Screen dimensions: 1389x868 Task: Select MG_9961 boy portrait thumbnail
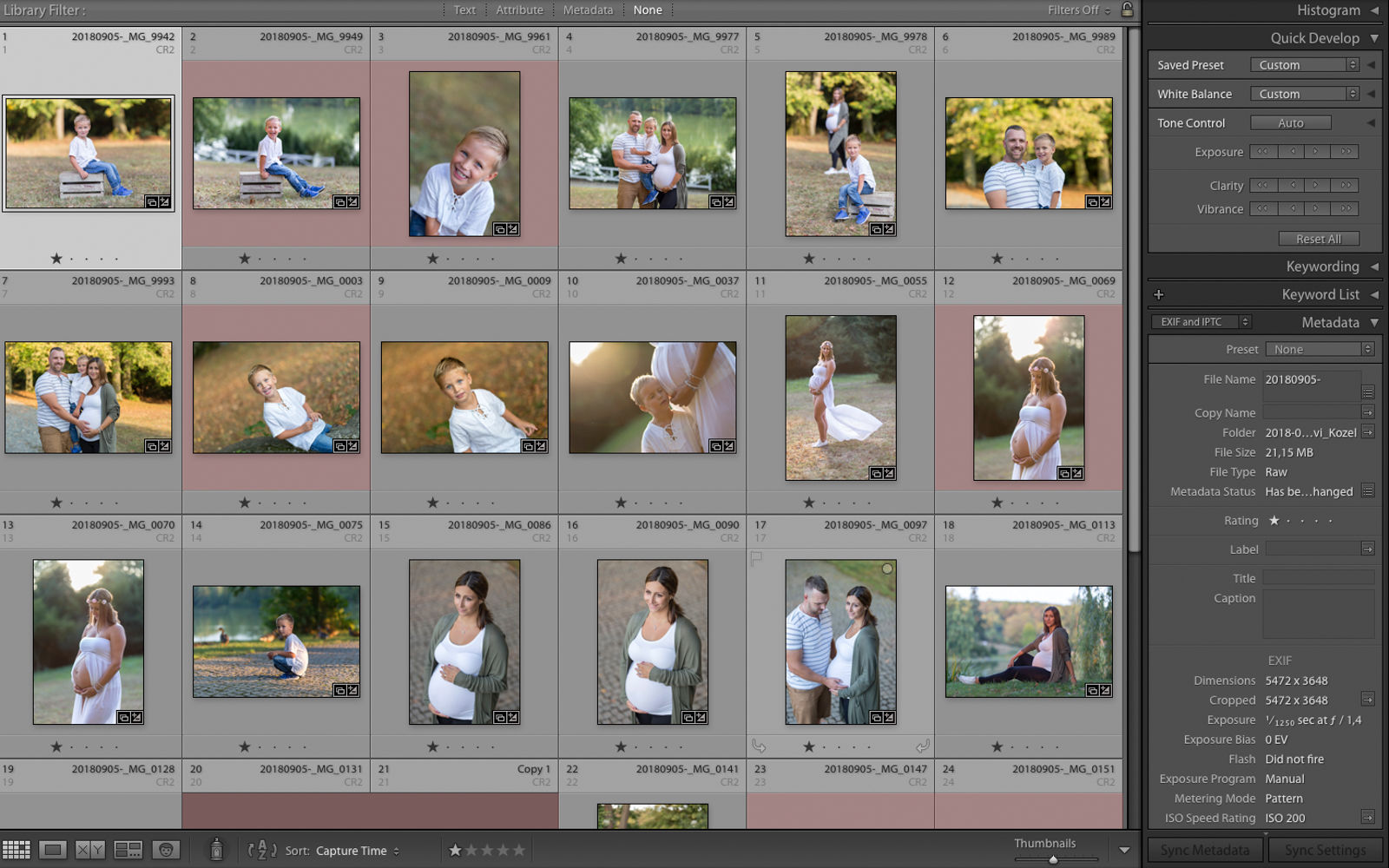[x=464, y=154]
